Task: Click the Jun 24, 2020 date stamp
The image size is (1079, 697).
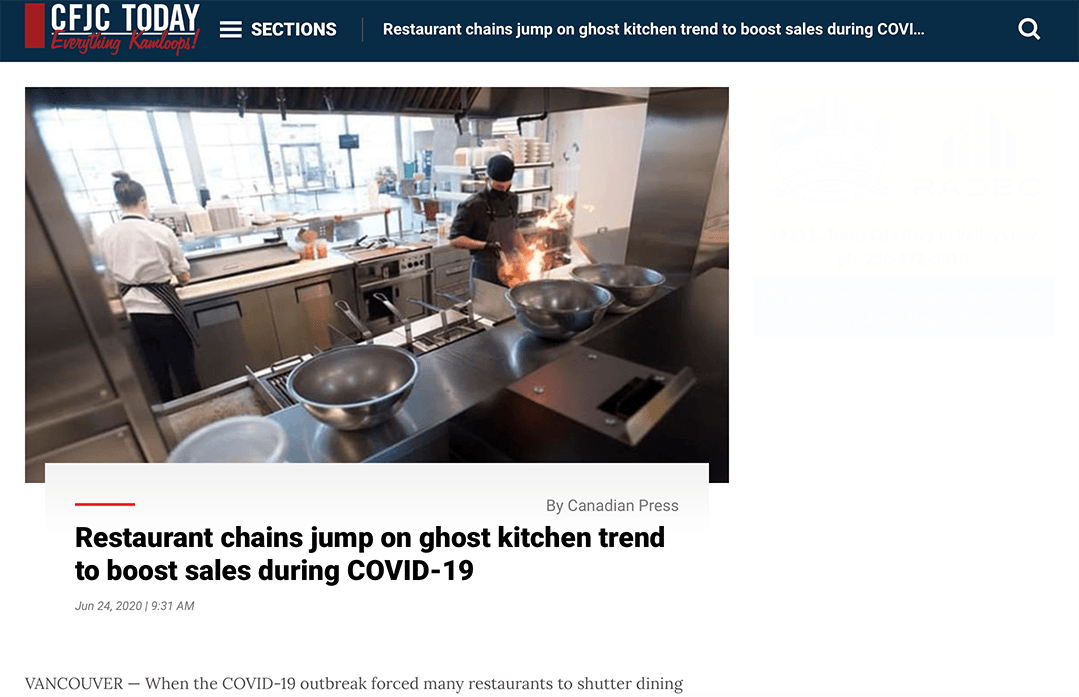Action: (134, 606)
